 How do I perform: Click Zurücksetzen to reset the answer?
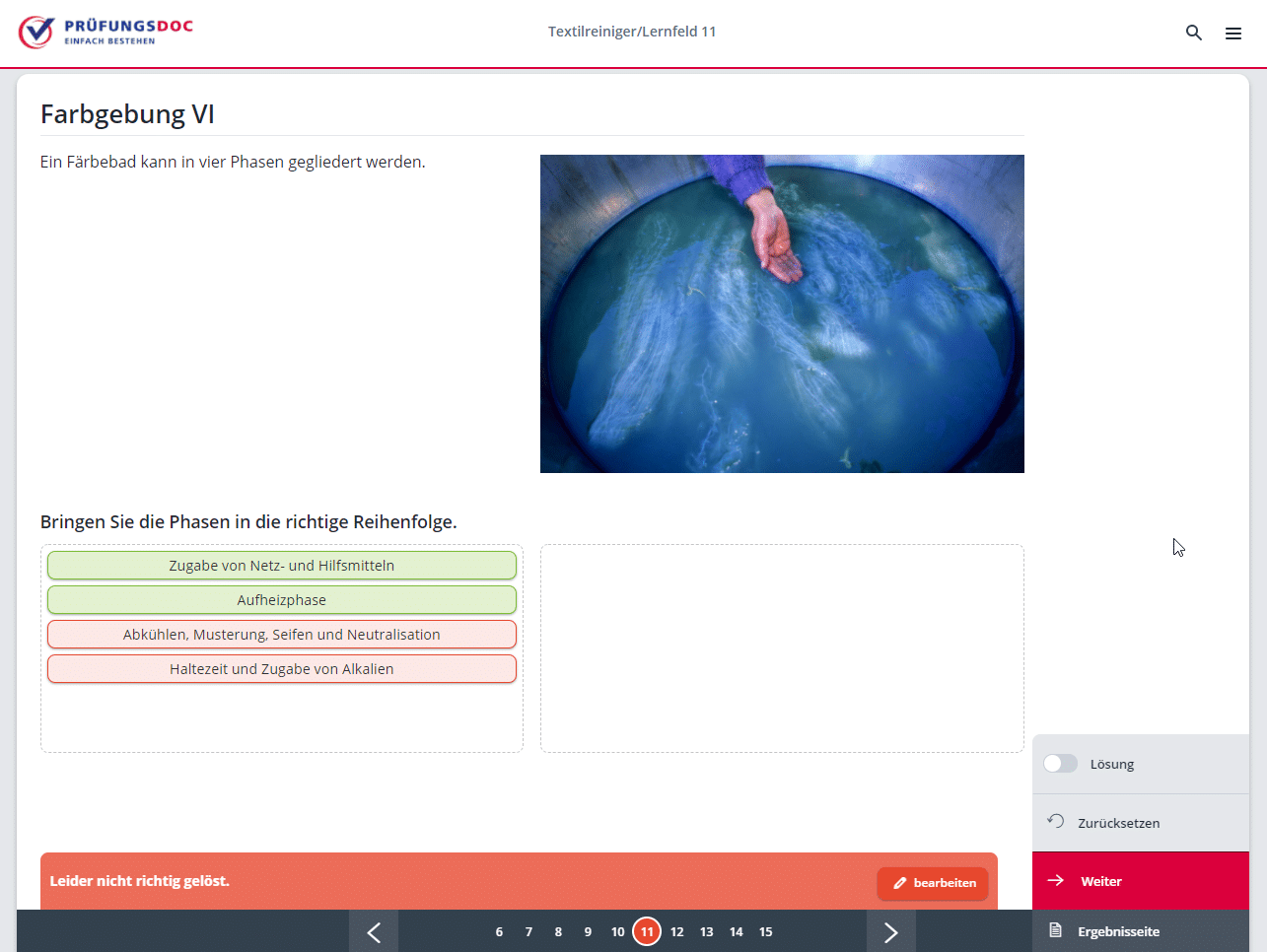pyautogui.click(x=1117, y=823)
